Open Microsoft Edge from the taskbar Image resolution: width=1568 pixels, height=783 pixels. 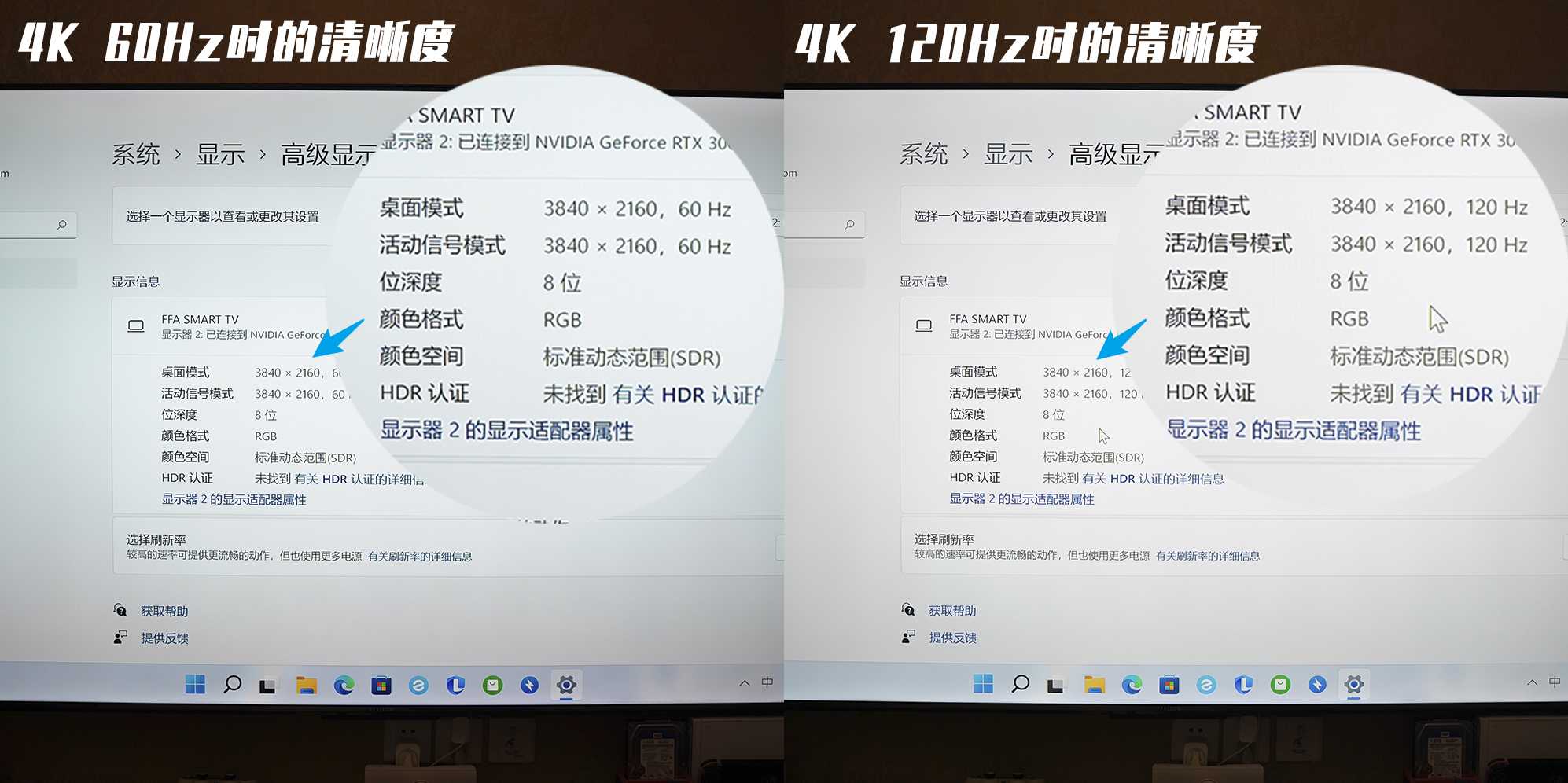(344, 685)
